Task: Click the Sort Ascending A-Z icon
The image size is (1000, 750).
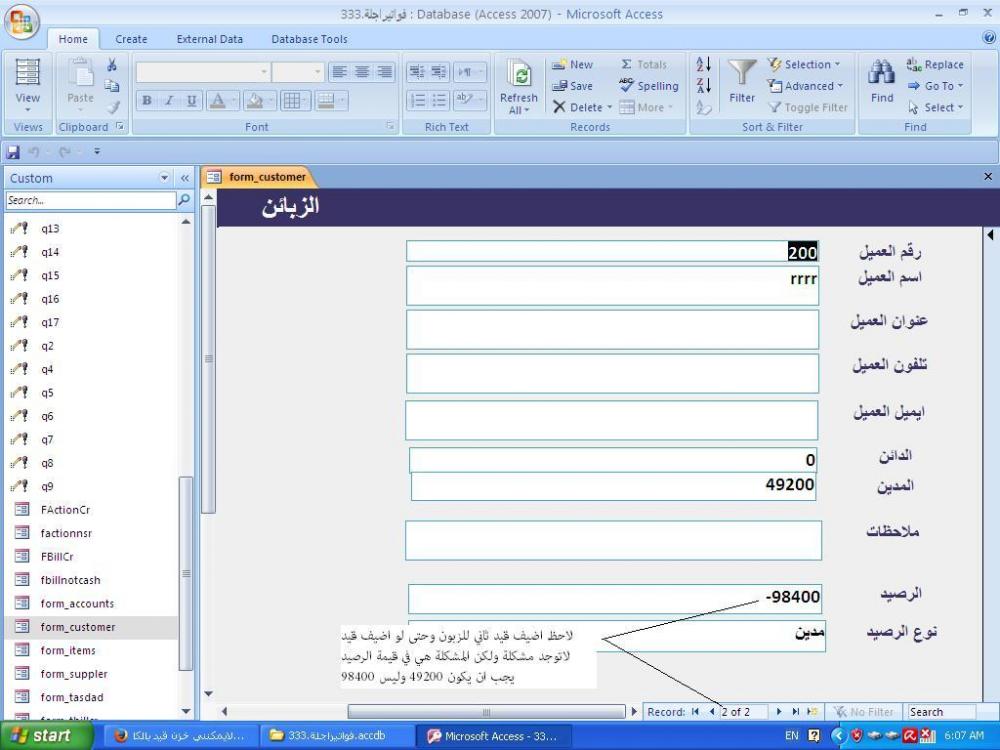Action: point(703,64)
